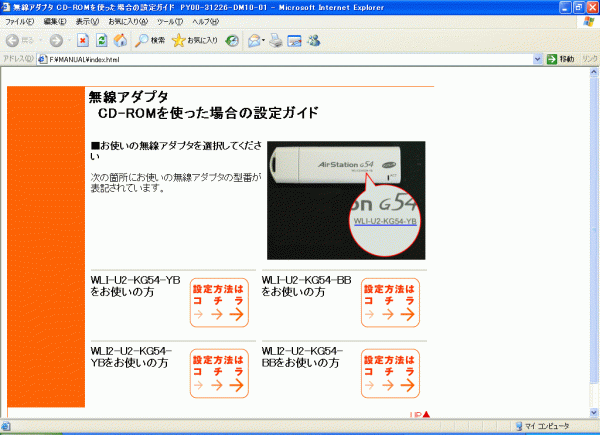This screenshot has width=600, height=435.
Task: Open the Tools (ツール) menu
Action: (170, 22)
